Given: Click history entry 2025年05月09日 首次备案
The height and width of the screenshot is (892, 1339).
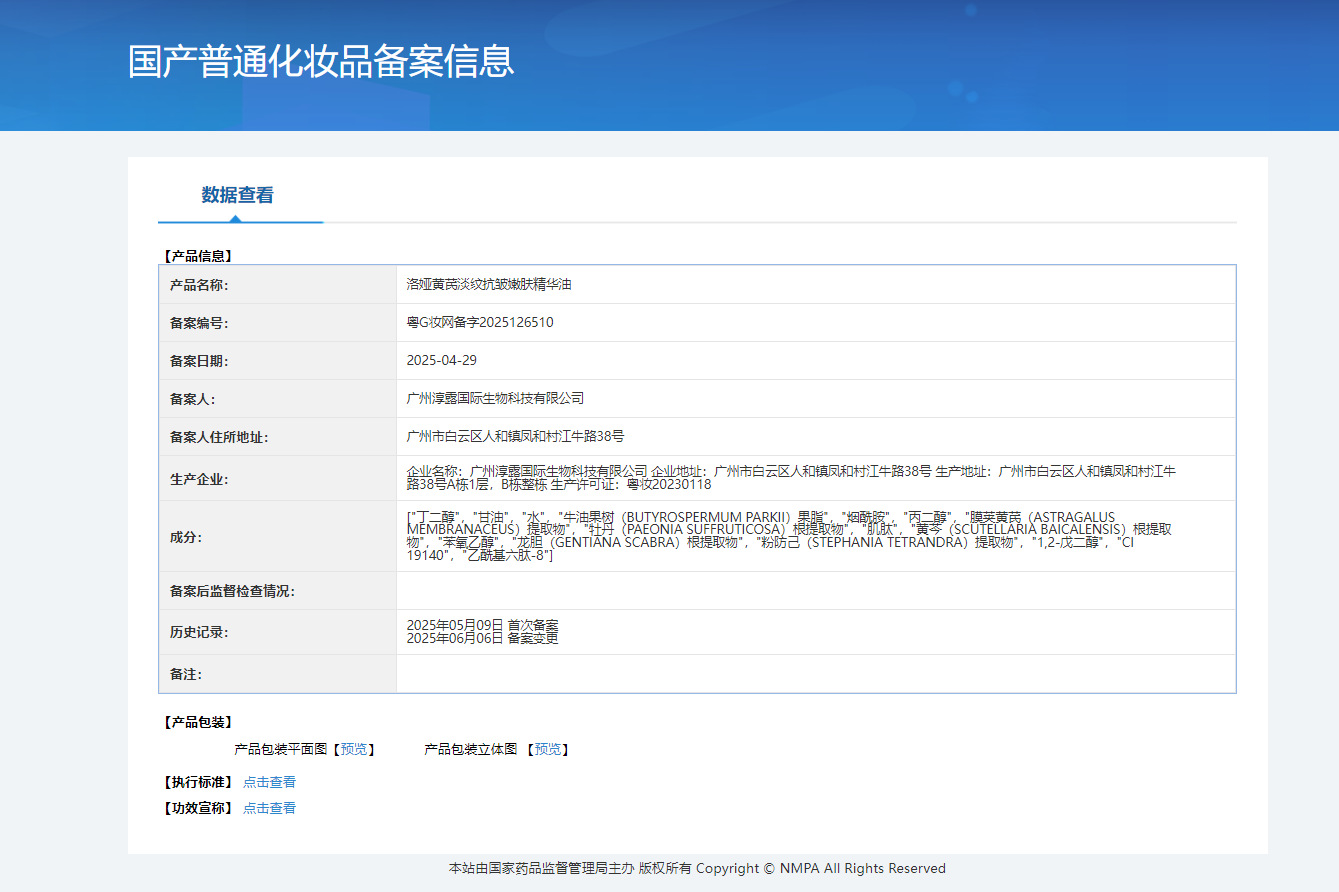Looking at the screenshot, I should 482,625.
